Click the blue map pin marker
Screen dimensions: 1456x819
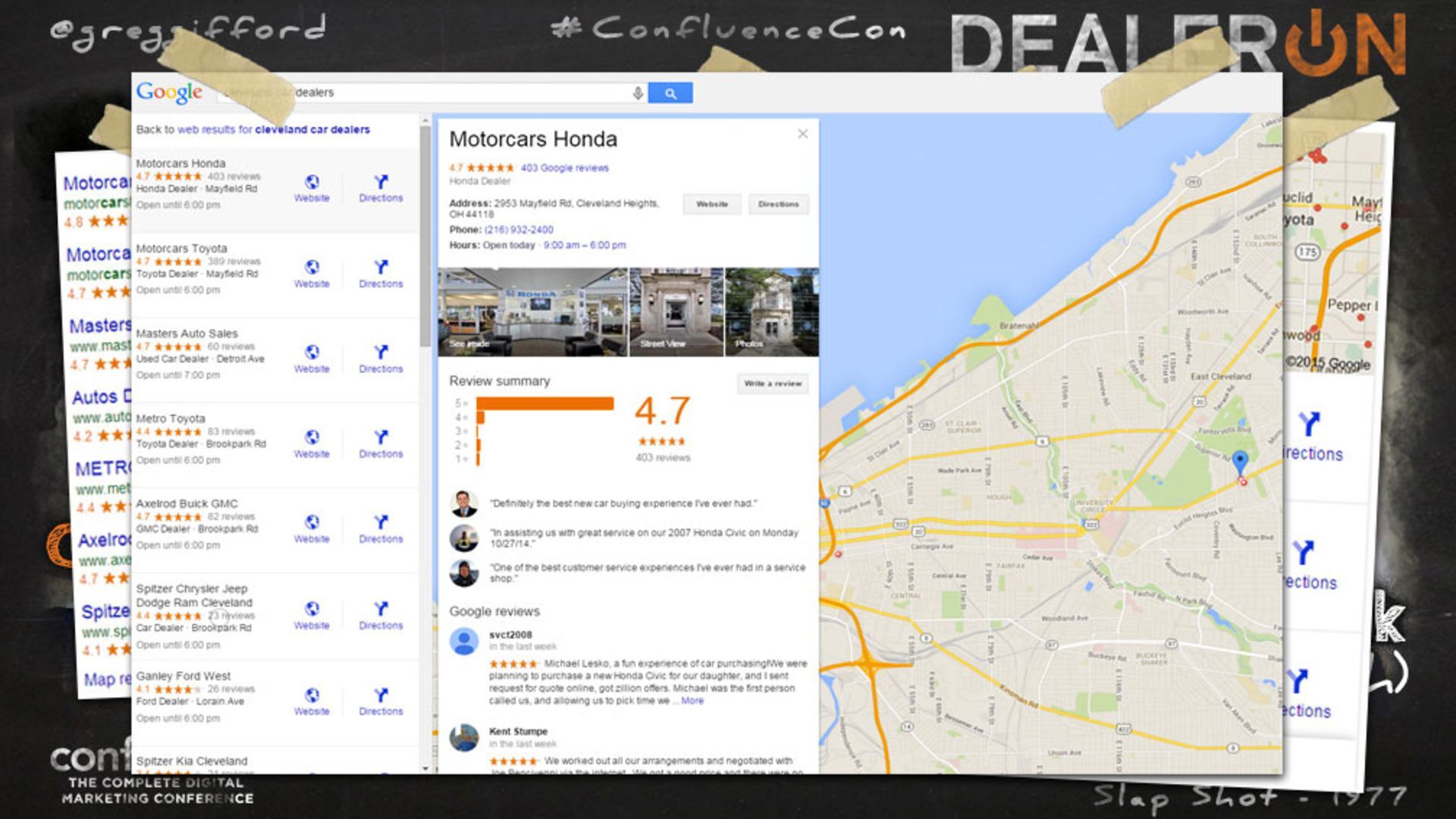click(1240, 463)
